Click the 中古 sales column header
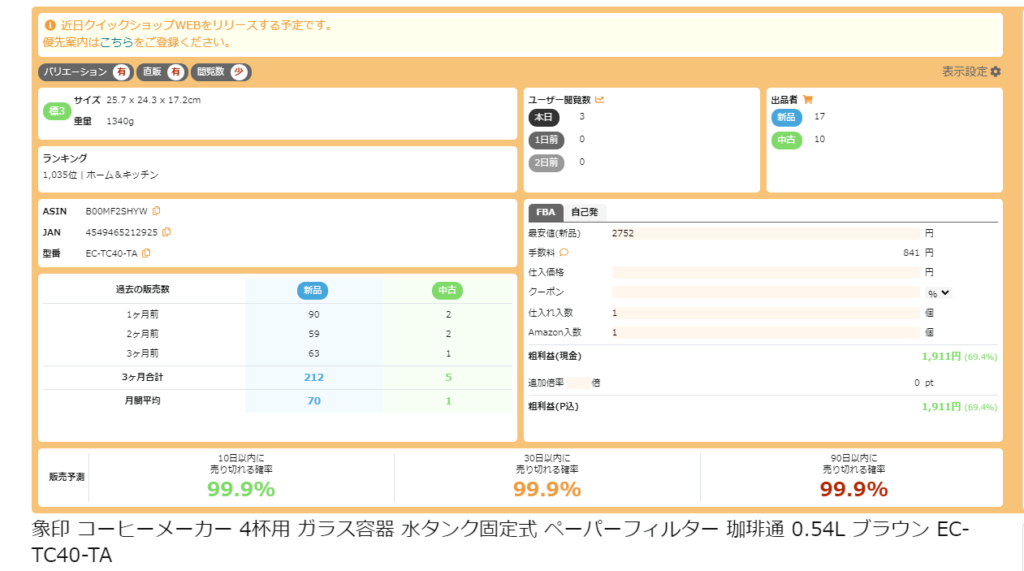The width and height of the screenshot is (1024, 571). pos(447,290)
